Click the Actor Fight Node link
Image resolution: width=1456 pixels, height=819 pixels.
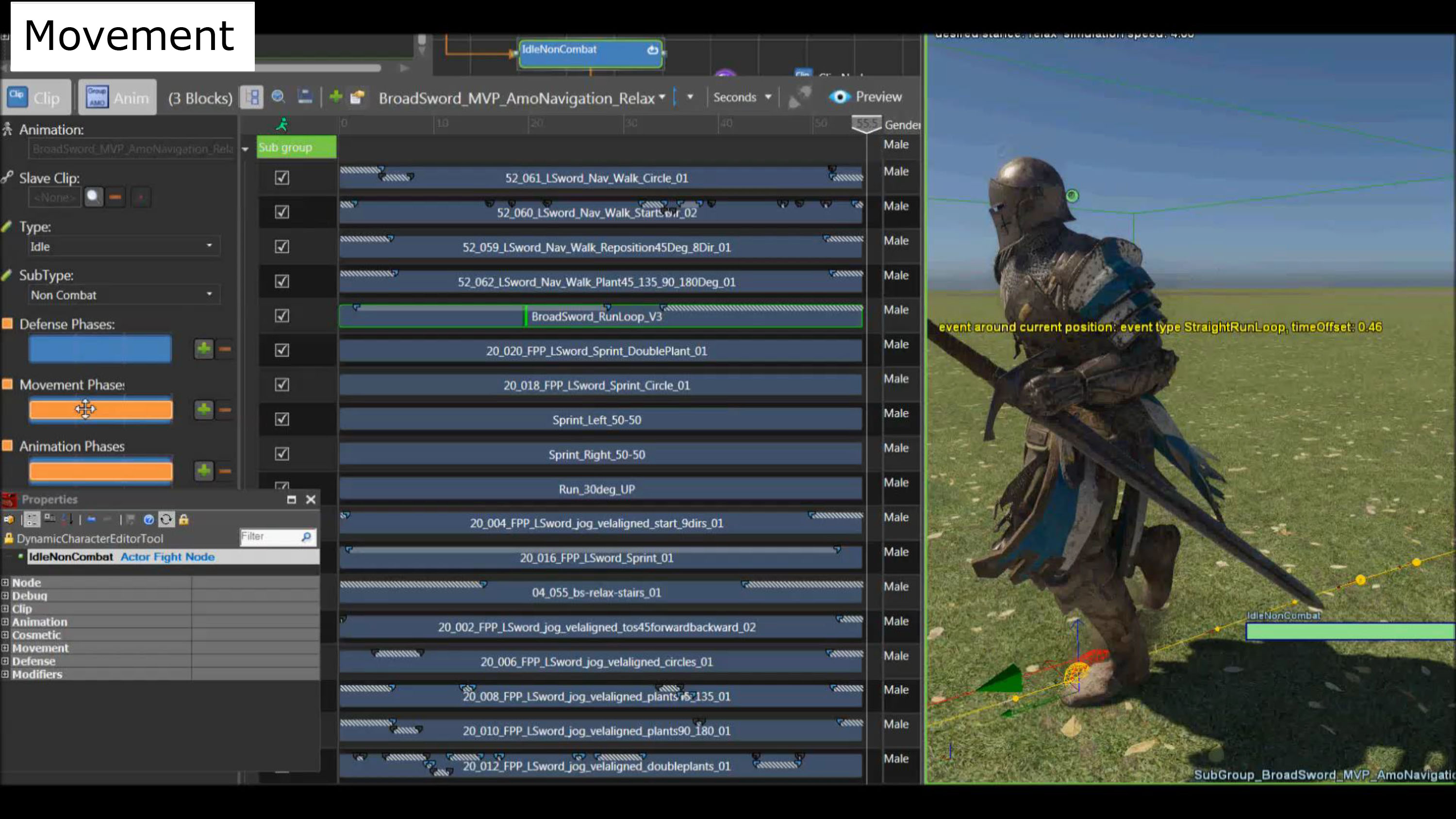pos(167,557)
